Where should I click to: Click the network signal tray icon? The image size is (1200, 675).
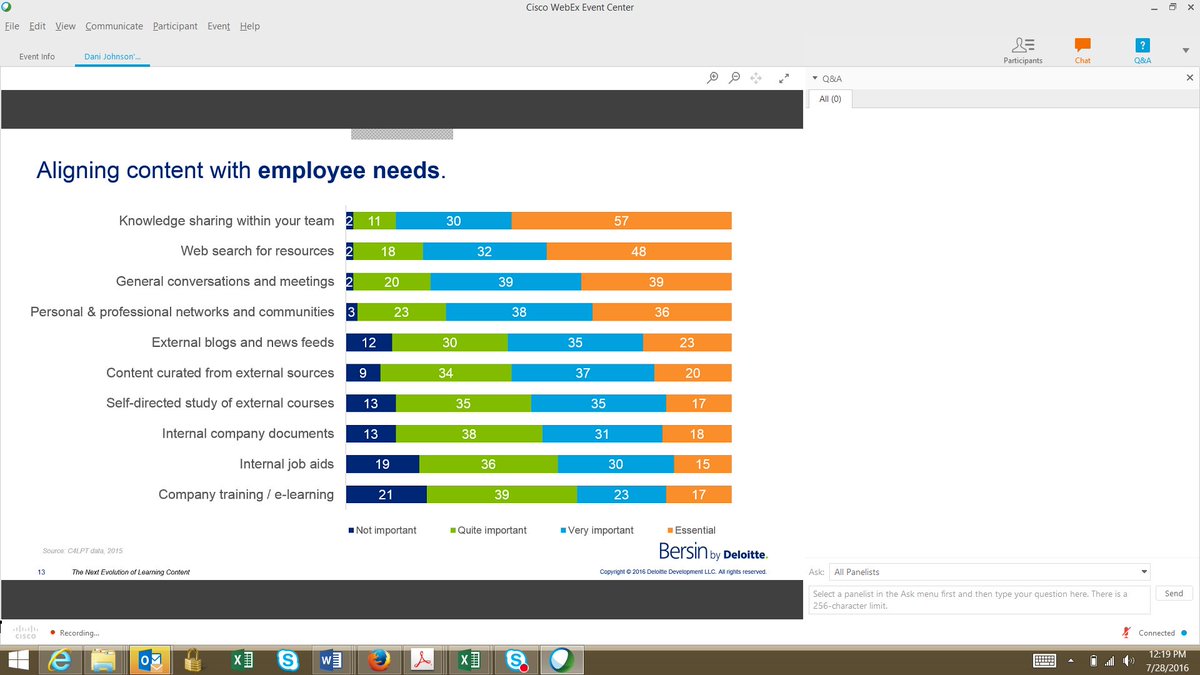(1109, 660)
